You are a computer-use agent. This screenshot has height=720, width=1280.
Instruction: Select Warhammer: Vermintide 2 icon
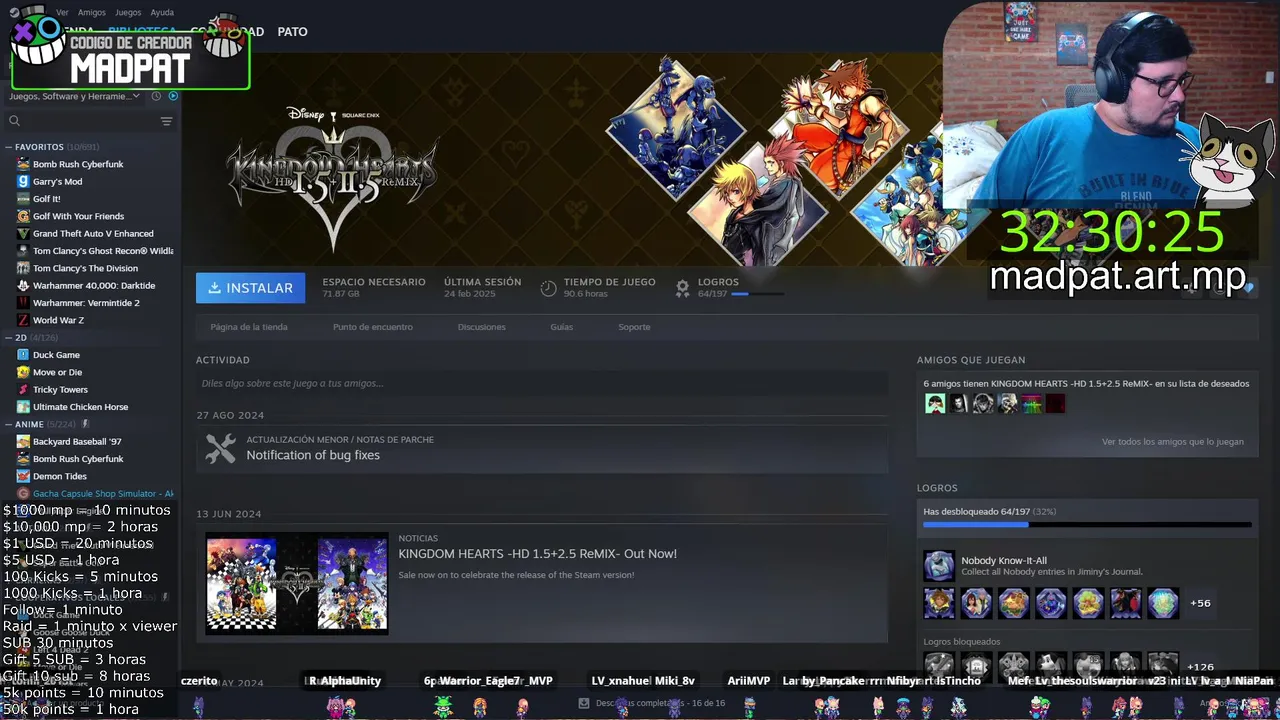tap(23, 303)
